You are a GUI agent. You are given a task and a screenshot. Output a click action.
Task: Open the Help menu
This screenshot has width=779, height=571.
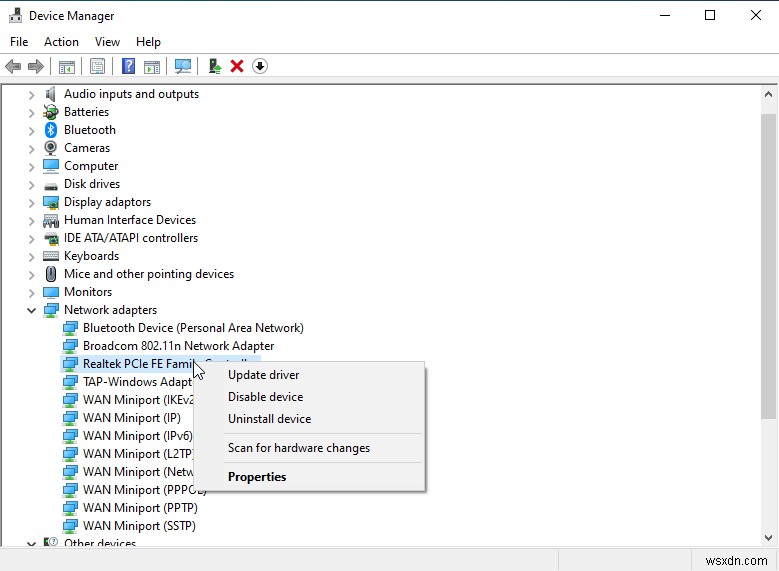148,42
